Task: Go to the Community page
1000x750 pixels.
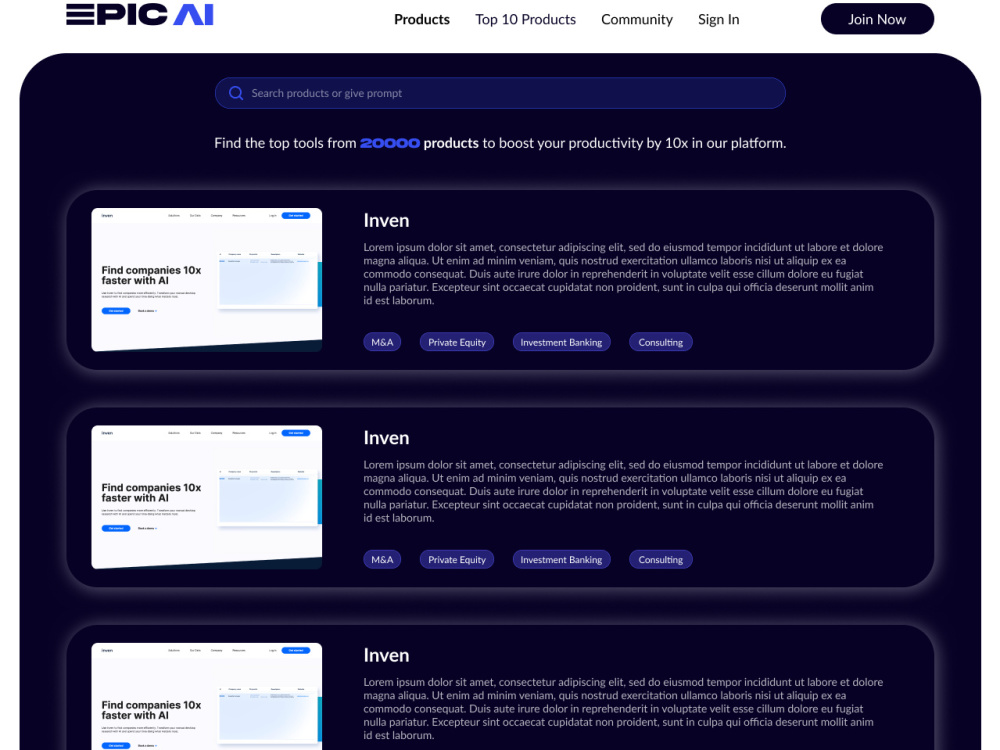Action: pyautogui.click(x=636, y=20)
